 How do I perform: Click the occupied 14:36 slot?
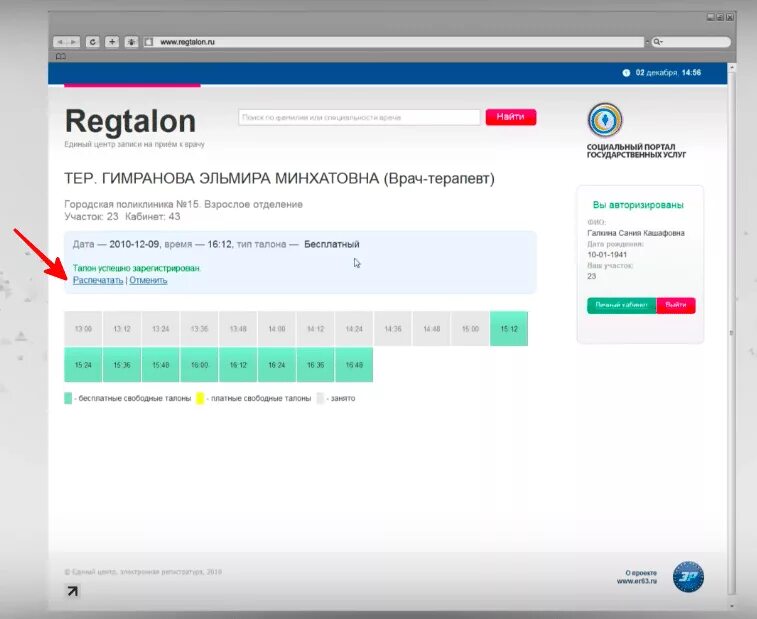[393, 329]
